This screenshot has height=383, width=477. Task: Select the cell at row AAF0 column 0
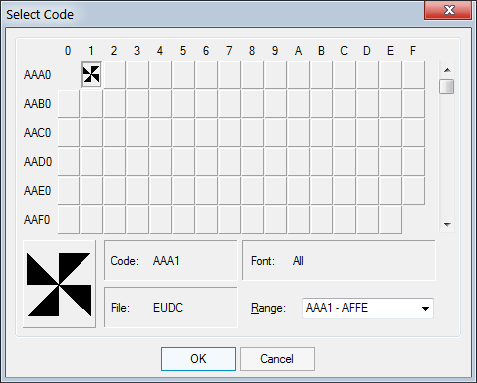(x=68, y=219)
